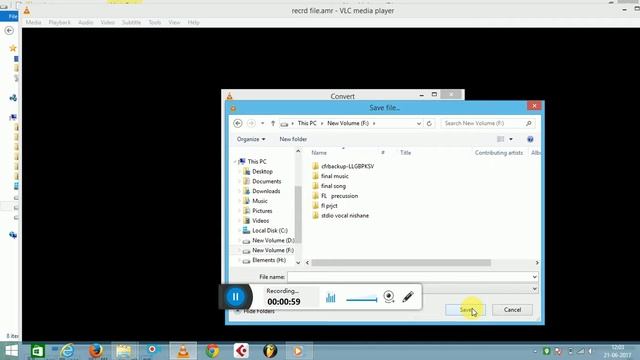Sort by Contributing artists column

point(498,153)
